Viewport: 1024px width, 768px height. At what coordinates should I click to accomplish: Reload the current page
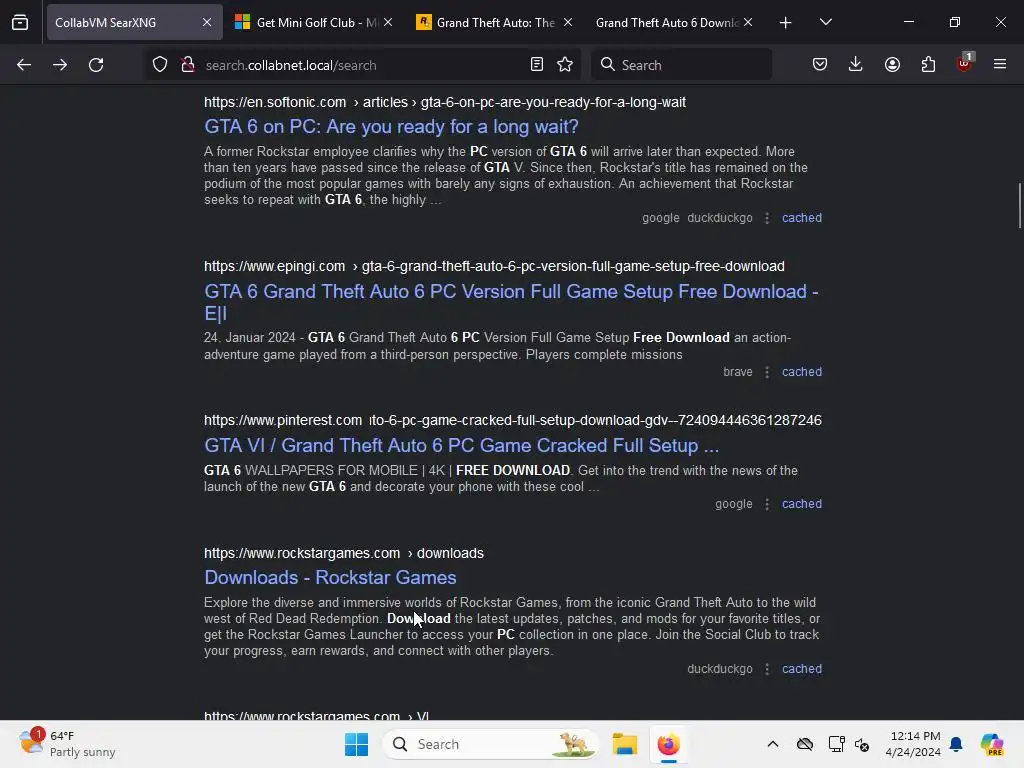point(96,65)
